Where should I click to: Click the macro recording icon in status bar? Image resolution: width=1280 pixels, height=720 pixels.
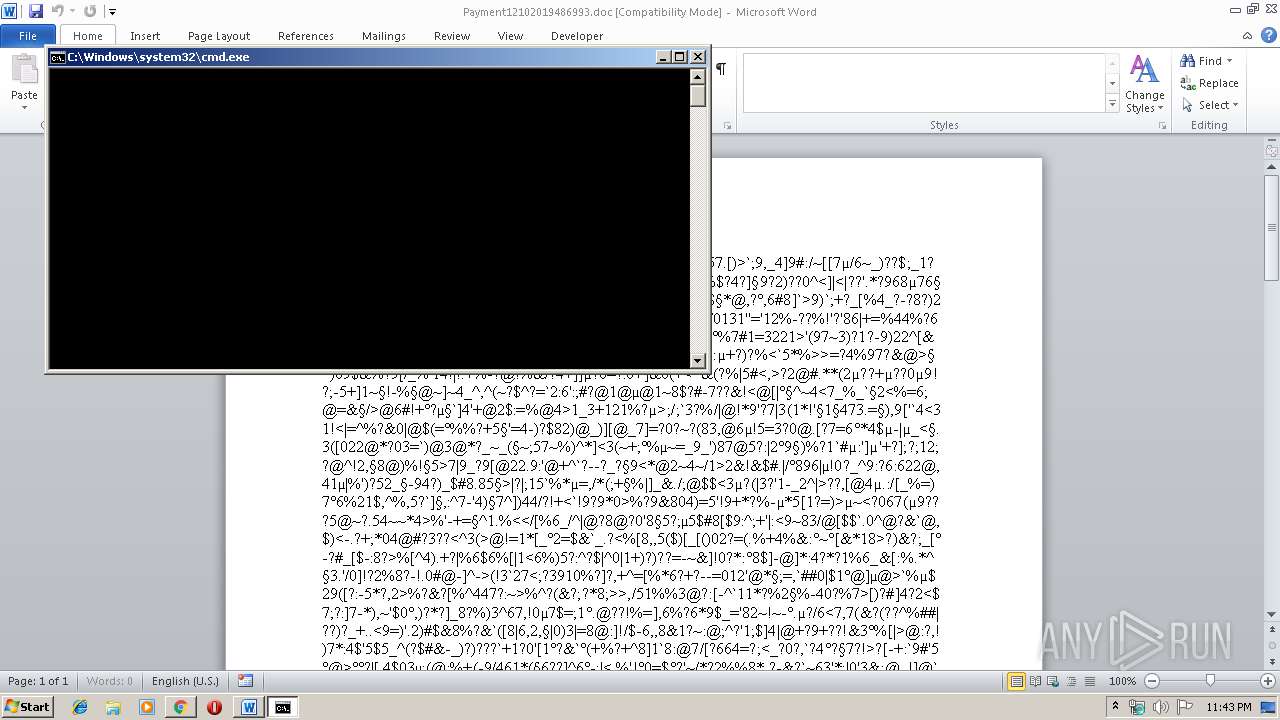245,681
